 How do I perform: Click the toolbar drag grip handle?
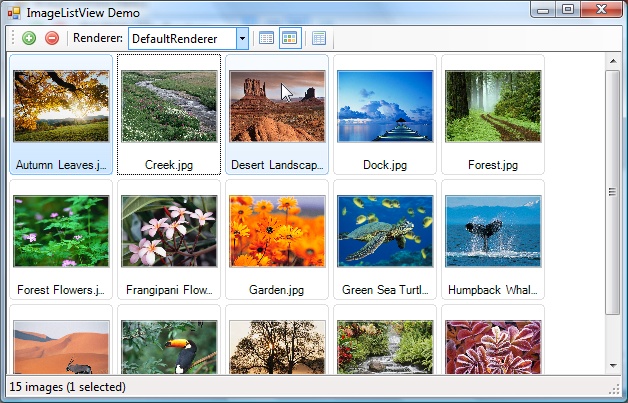[13, 38]
